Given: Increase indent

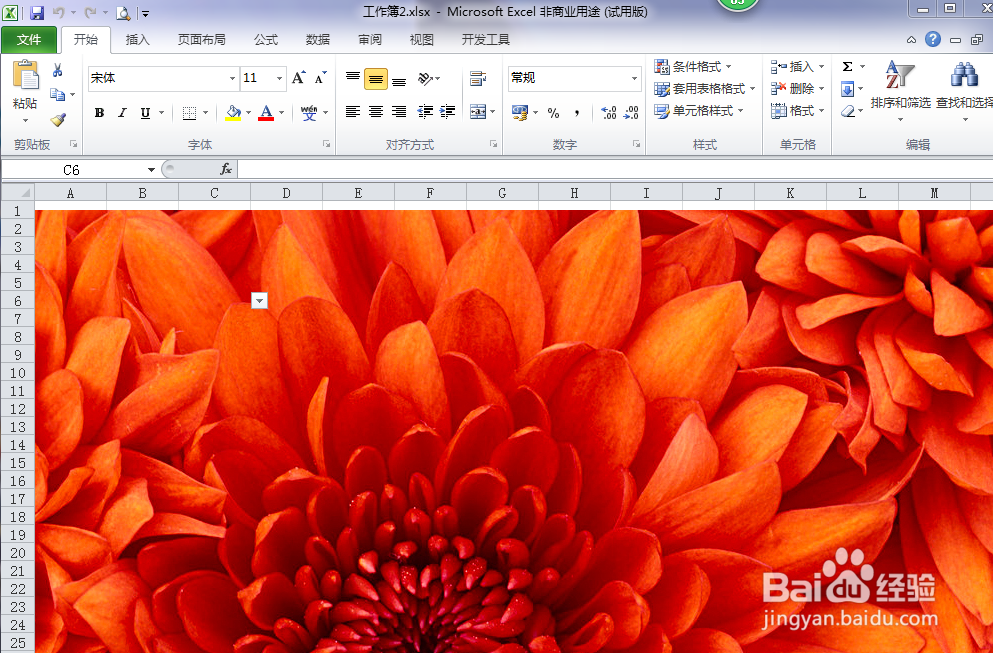Looking at the screenshot, I should coord(447,112).
